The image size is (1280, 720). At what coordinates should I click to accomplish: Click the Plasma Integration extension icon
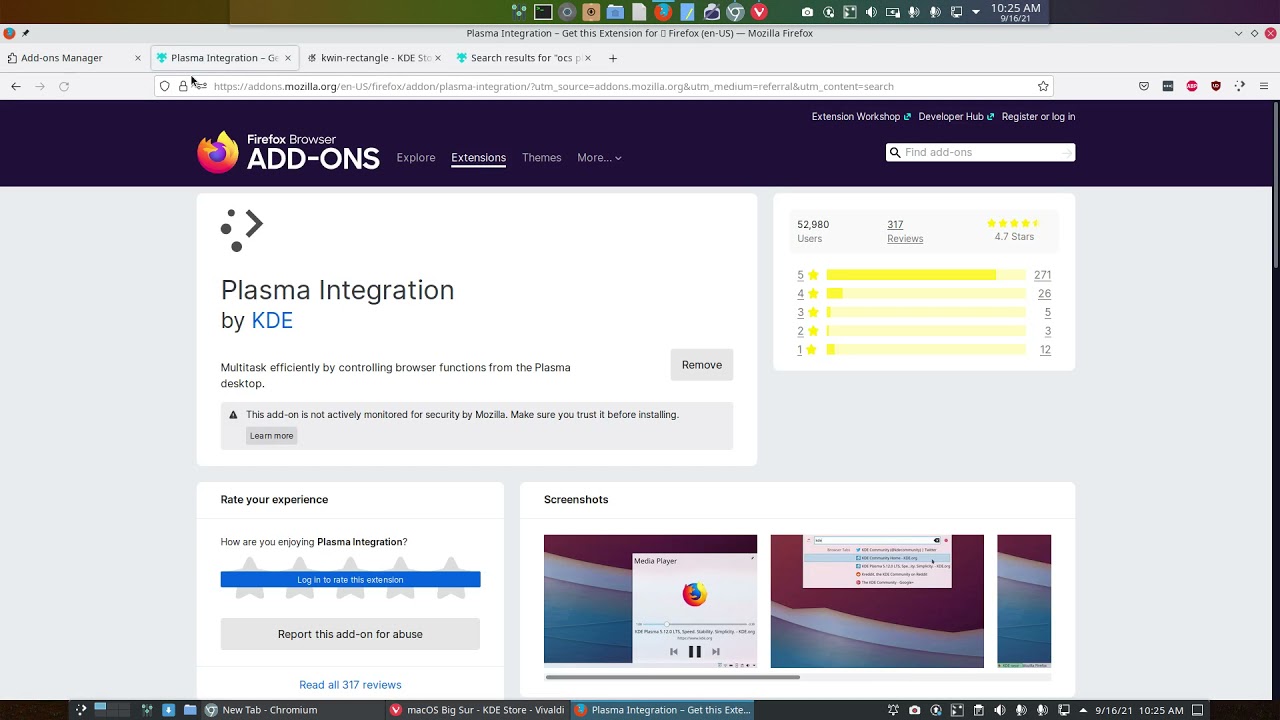click(241, 230)
